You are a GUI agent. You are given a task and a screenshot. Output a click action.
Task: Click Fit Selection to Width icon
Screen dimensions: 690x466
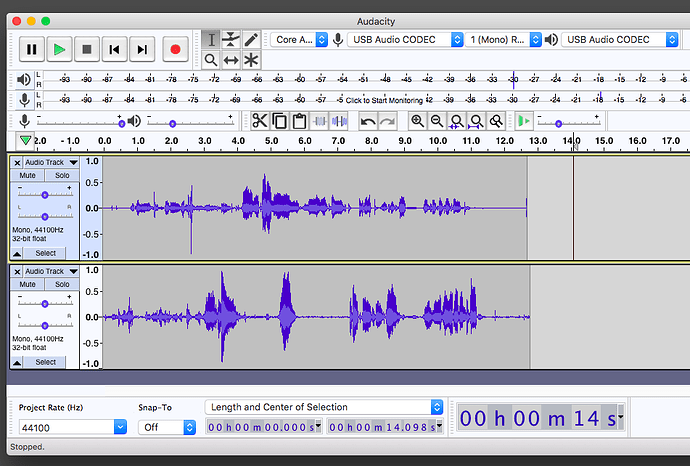[x=457, y=121]
